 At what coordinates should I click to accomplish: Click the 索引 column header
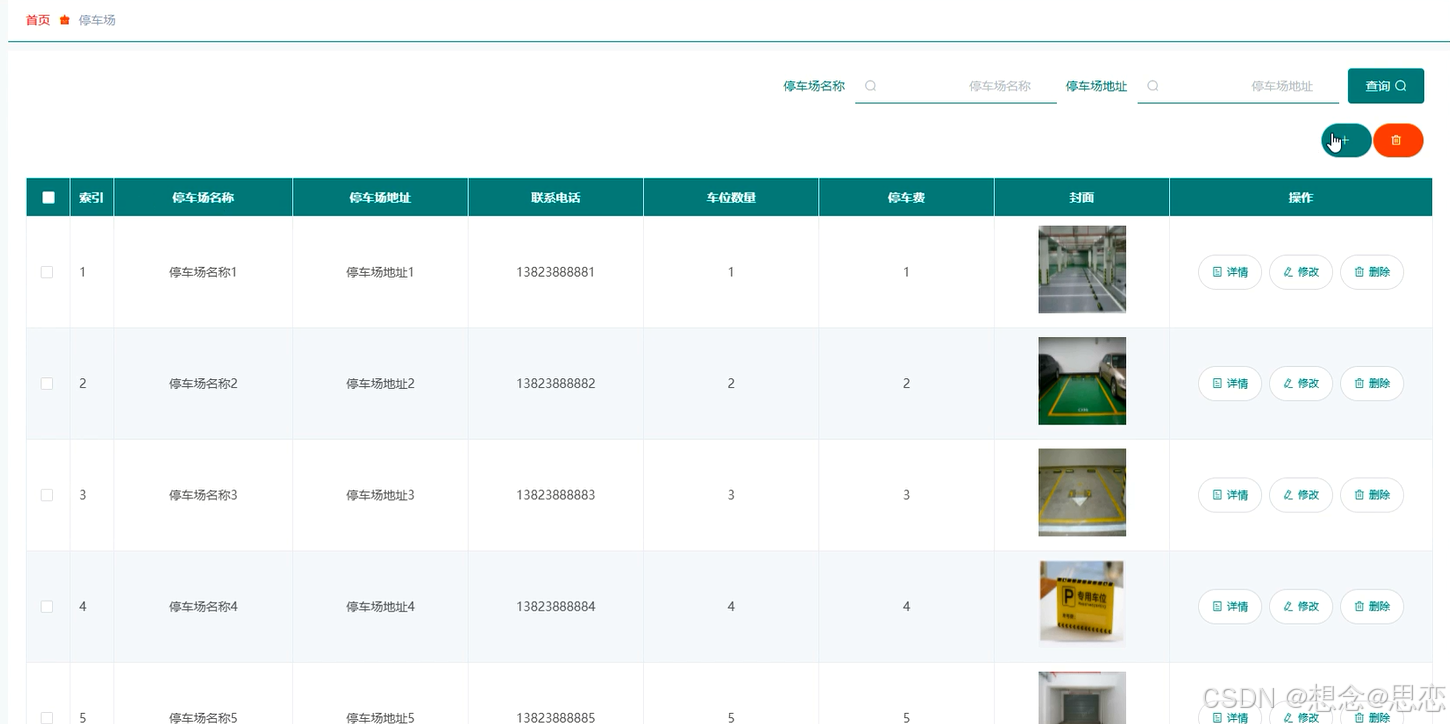point(92,198)
